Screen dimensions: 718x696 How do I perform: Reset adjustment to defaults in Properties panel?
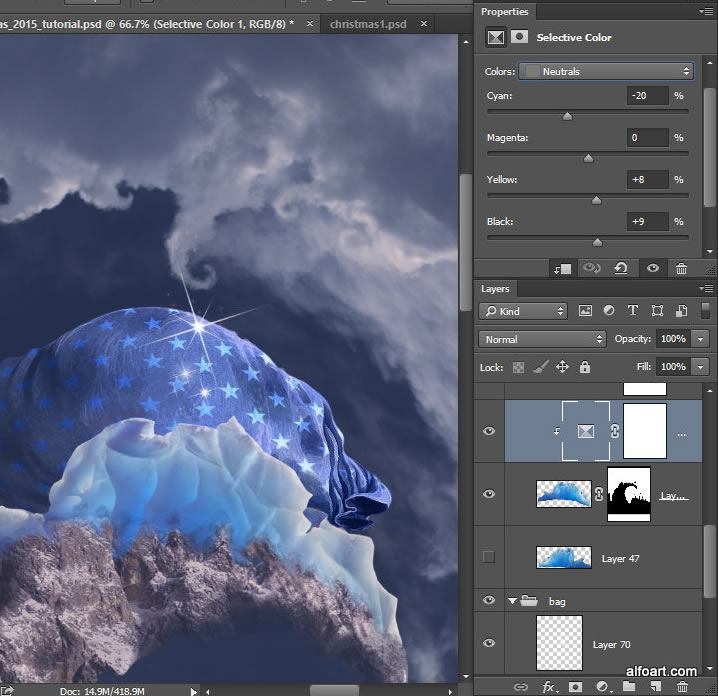click(x=621, y=268)
